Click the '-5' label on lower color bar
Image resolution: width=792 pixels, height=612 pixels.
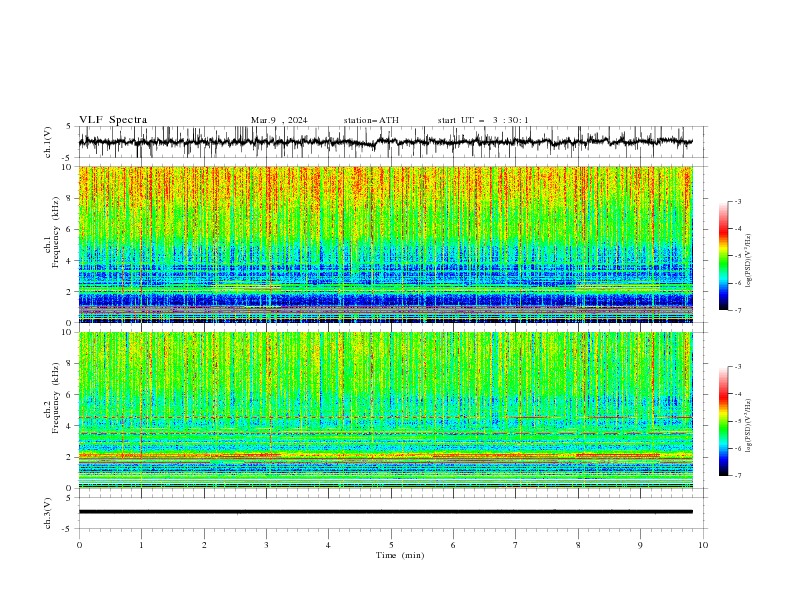click(x=737, y=421)
